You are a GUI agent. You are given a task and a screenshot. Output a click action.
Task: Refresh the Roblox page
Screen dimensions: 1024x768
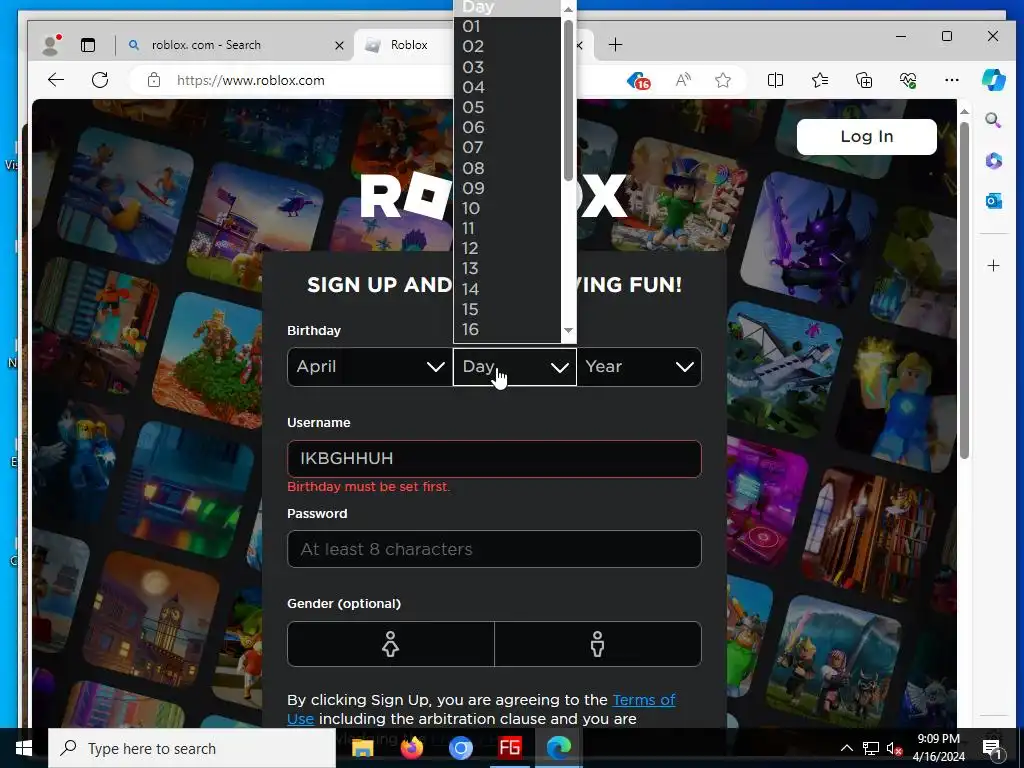pos(100,80)
